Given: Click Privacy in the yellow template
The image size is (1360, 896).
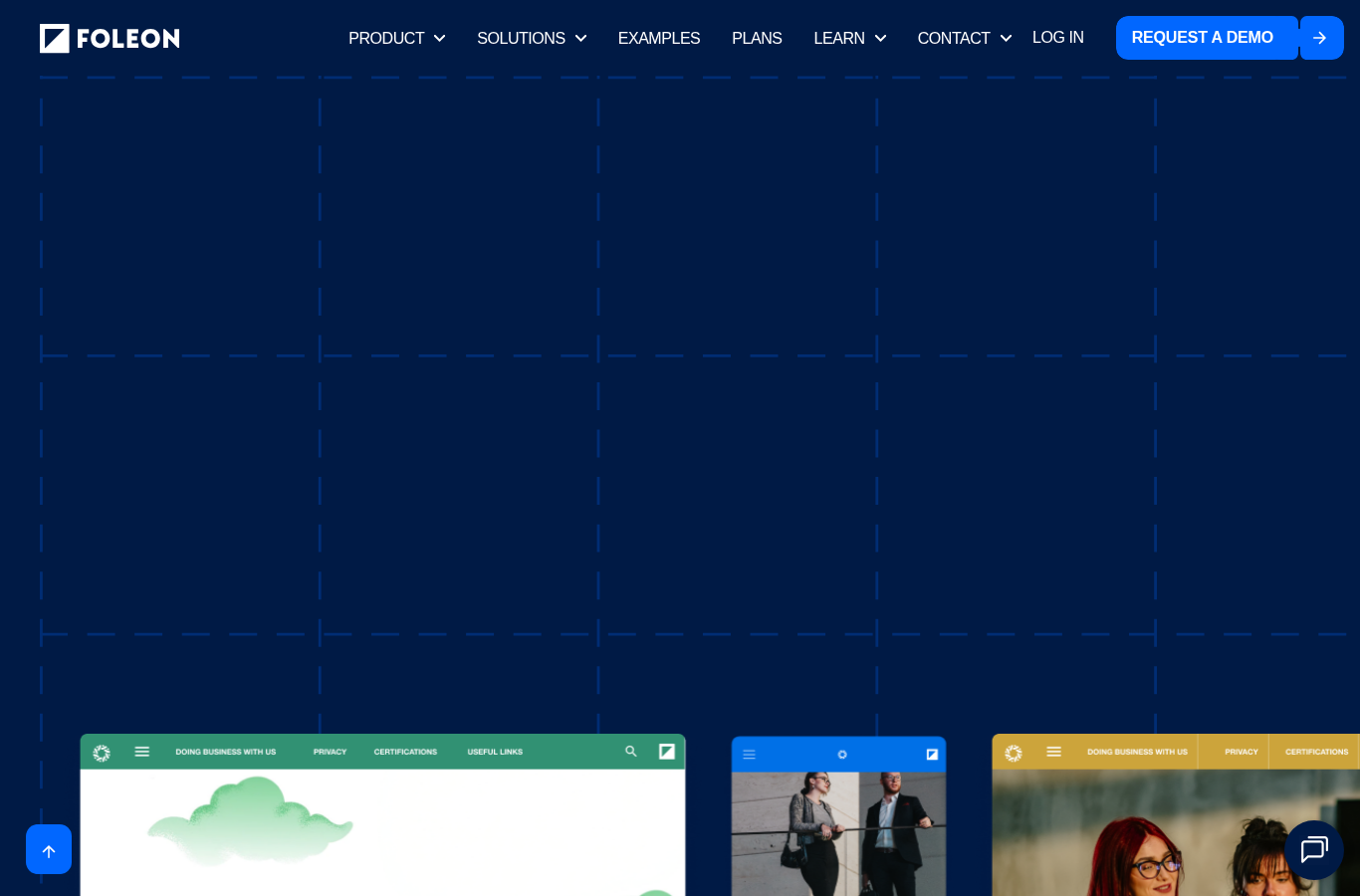Looking at the screenshot, I should 1242,752.
